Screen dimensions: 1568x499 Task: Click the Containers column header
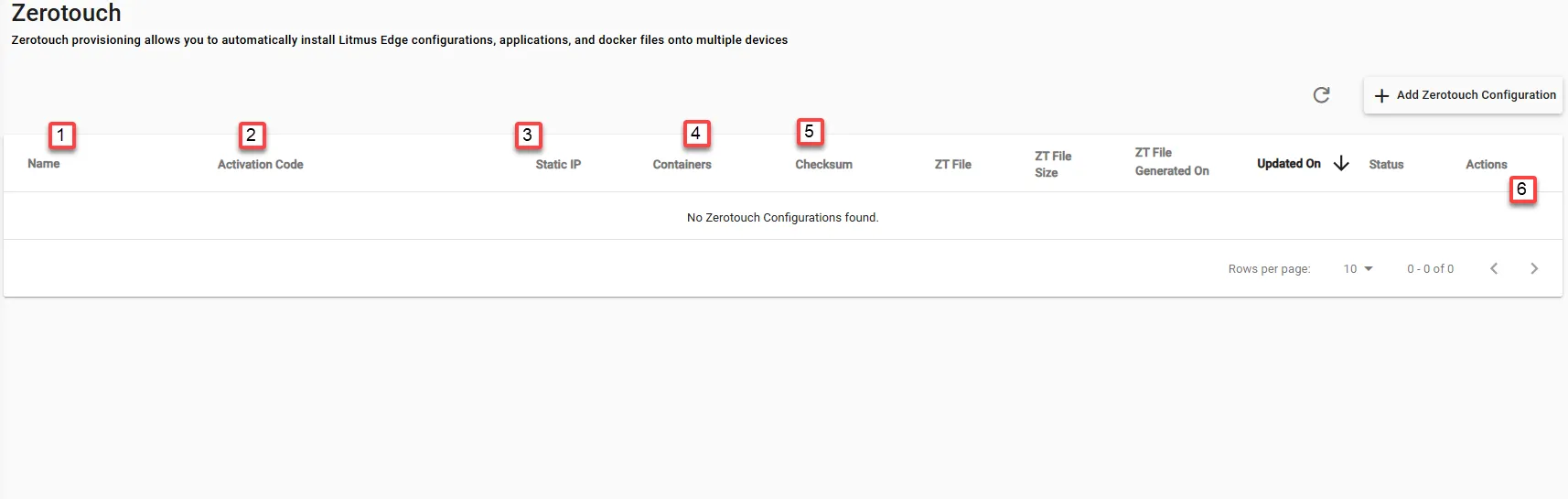click(x=682, y=164)
